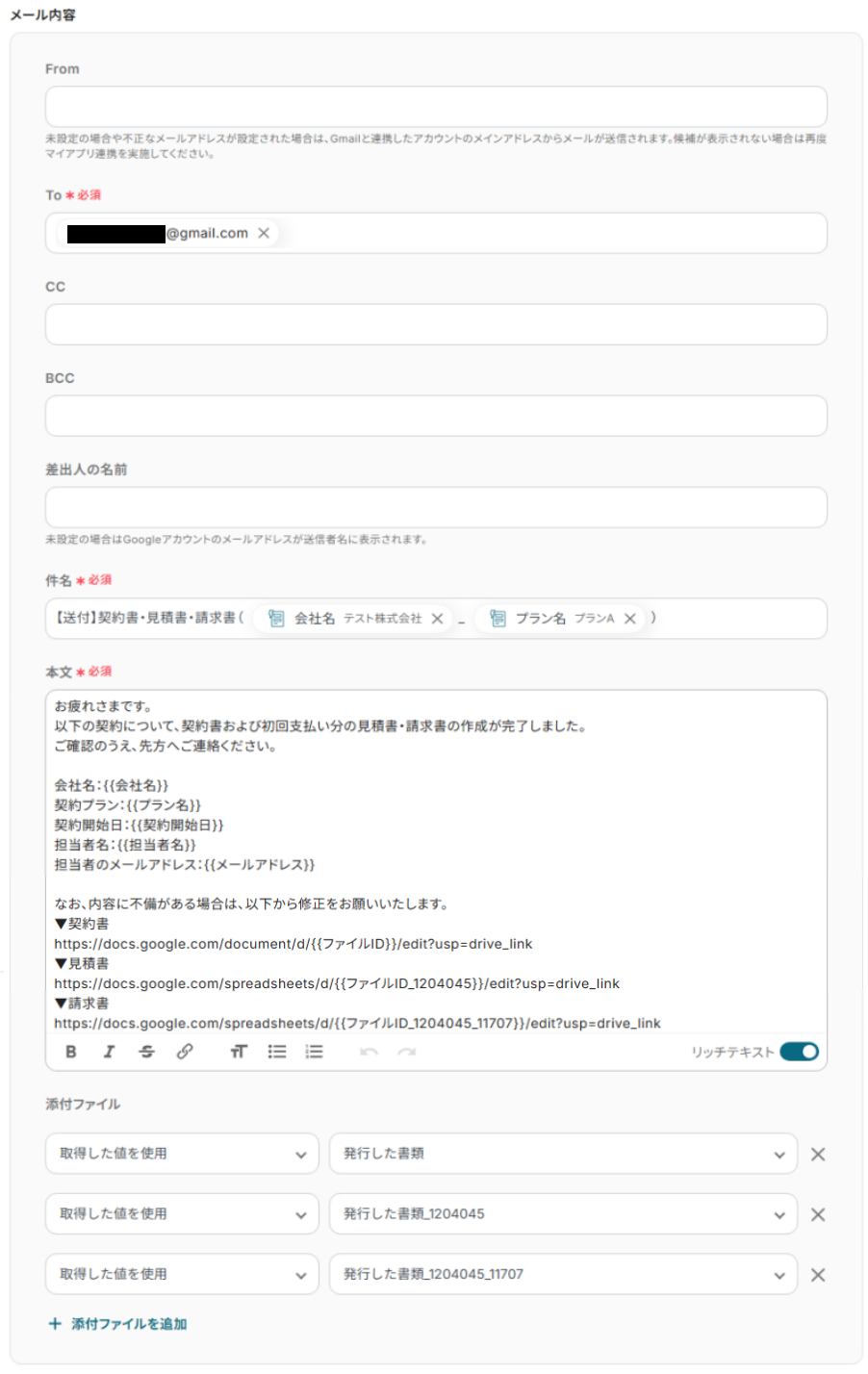The image size is (868, 1374).
Task: Click the ▼契約書 line in body
Action: [82, 924]
